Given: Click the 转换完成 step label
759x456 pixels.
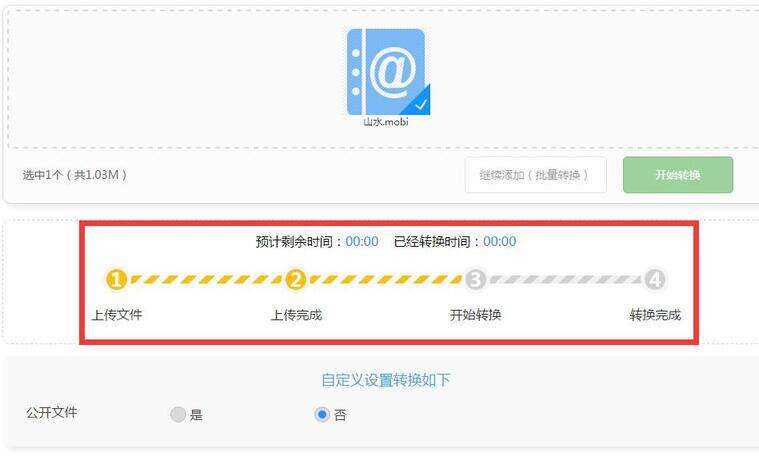Looking at the screenshot, I should (x=655, y=315).
